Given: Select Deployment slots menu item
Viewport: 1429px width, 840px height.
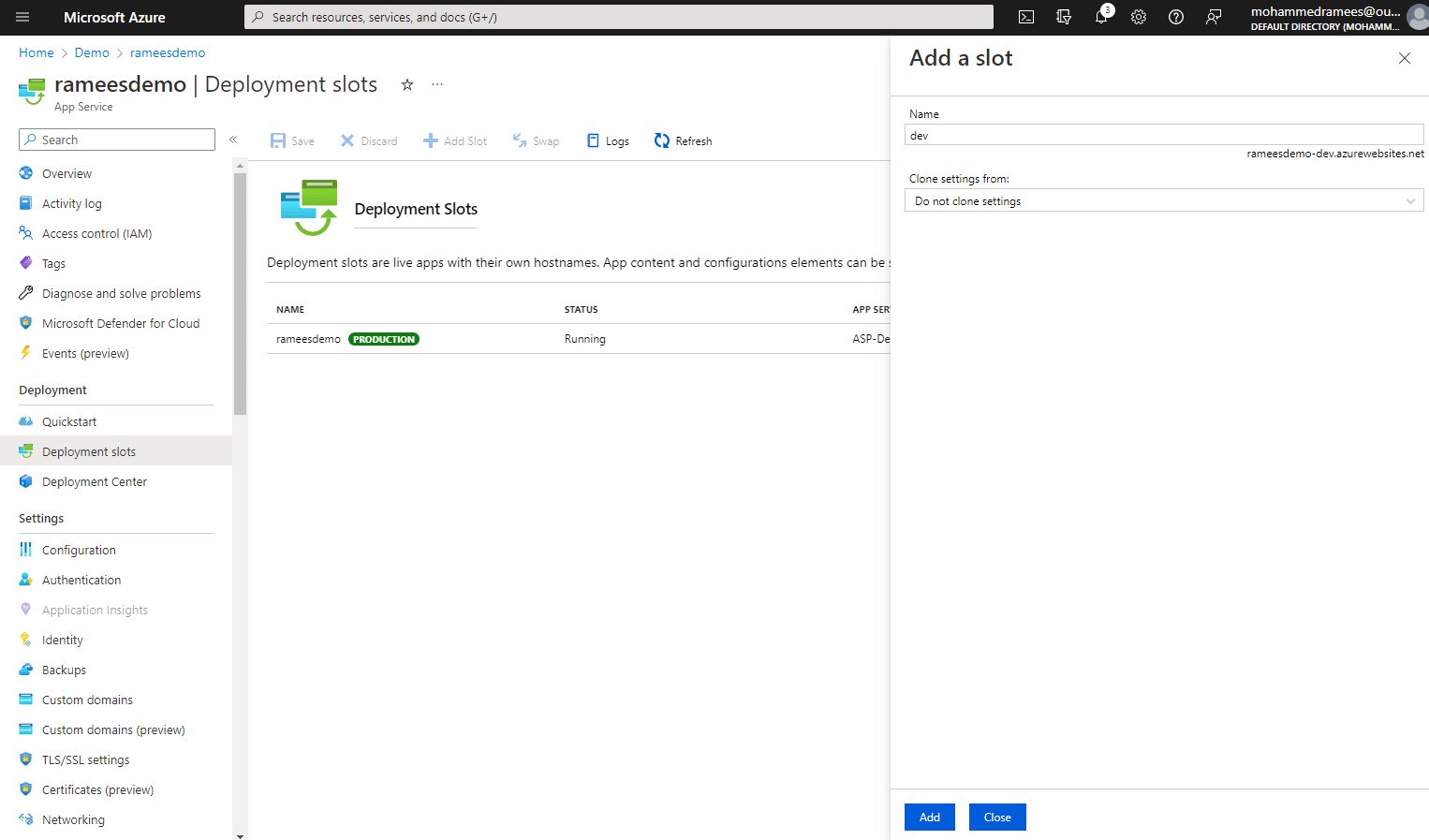Looking at the screenshot, I should 116,451.
